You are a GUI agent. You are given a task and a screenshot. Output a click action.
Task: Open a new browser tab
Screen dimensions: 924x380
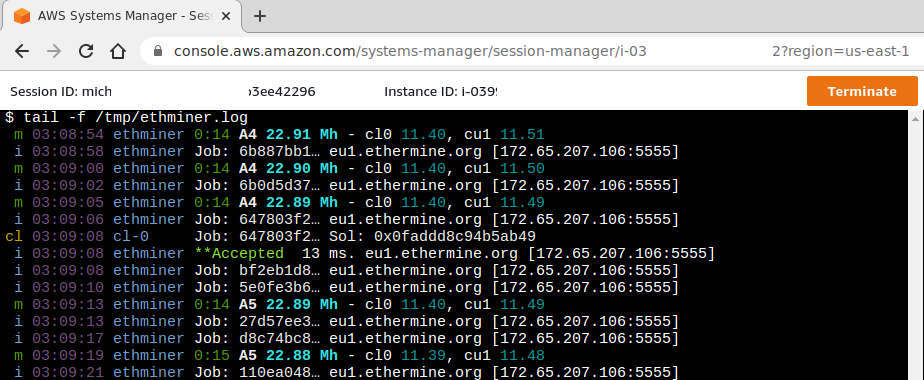pyautogui.click(x=259, y=16)
